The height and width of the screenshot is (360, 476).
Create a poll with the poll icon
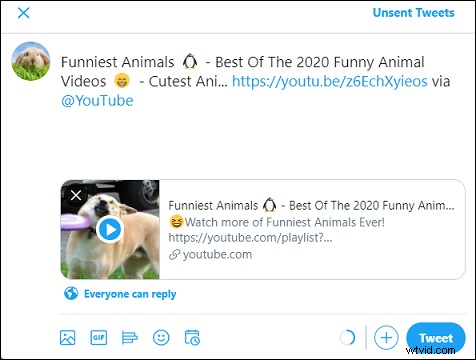130,337
